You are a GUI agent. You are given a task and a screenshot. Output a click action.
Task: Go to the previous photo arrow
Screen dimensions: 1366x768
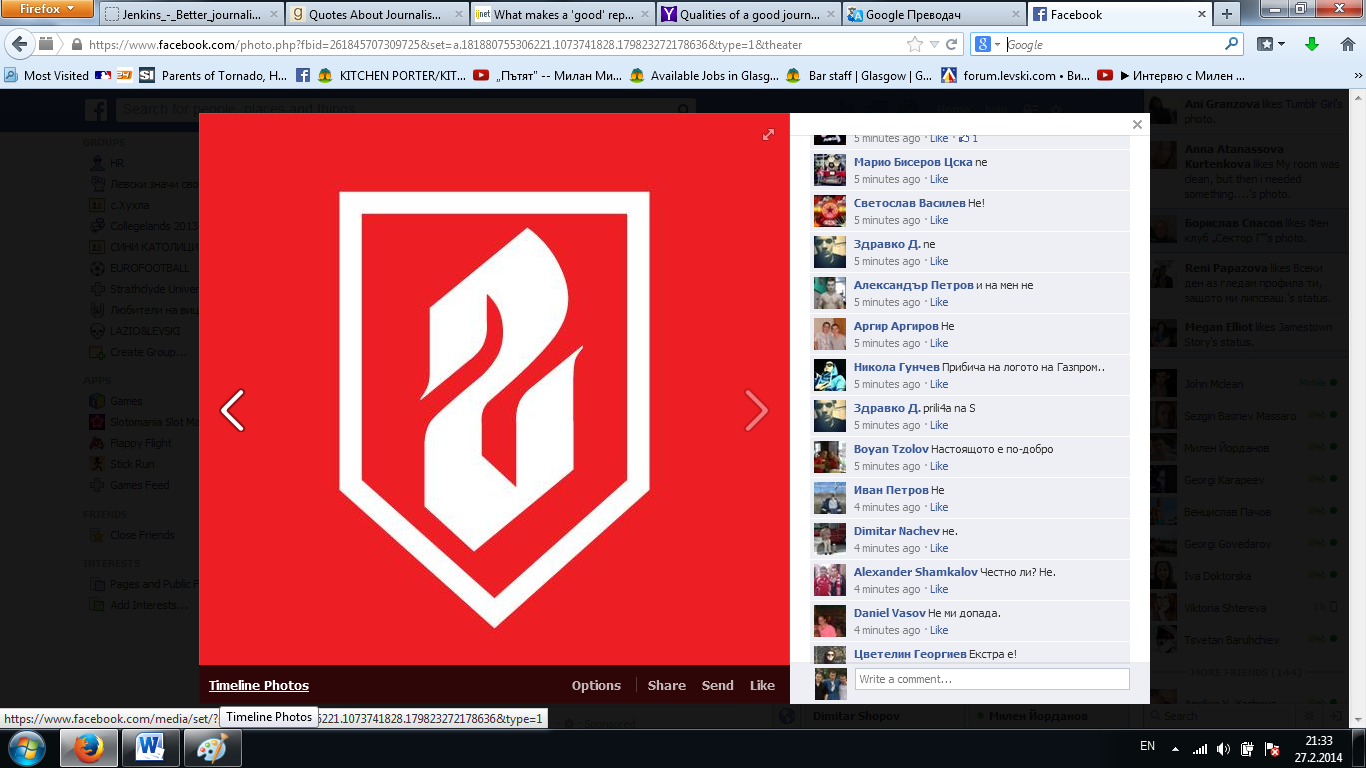click(232, 410)
